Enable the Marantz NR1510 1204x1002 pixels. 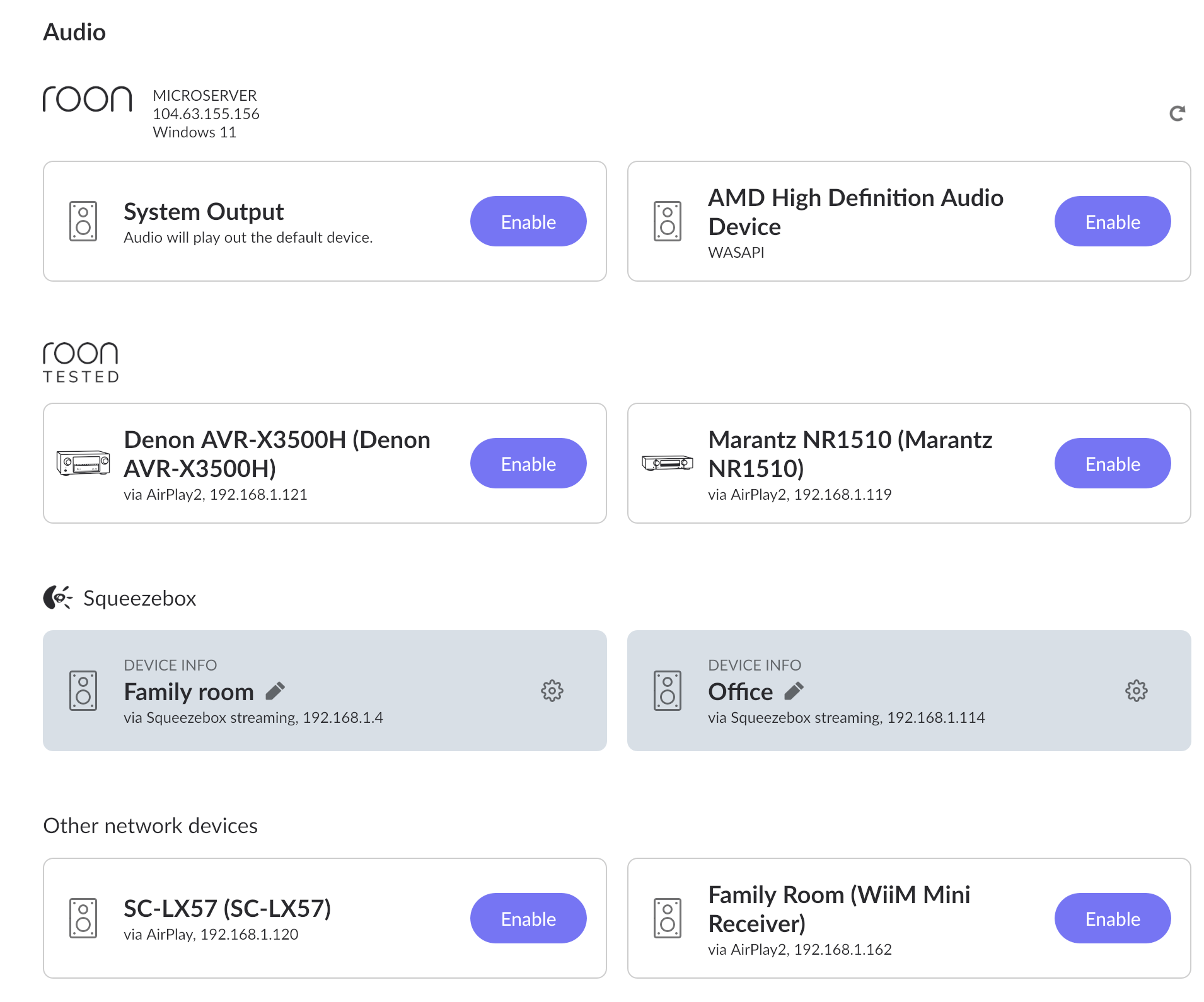point(1113,463)
